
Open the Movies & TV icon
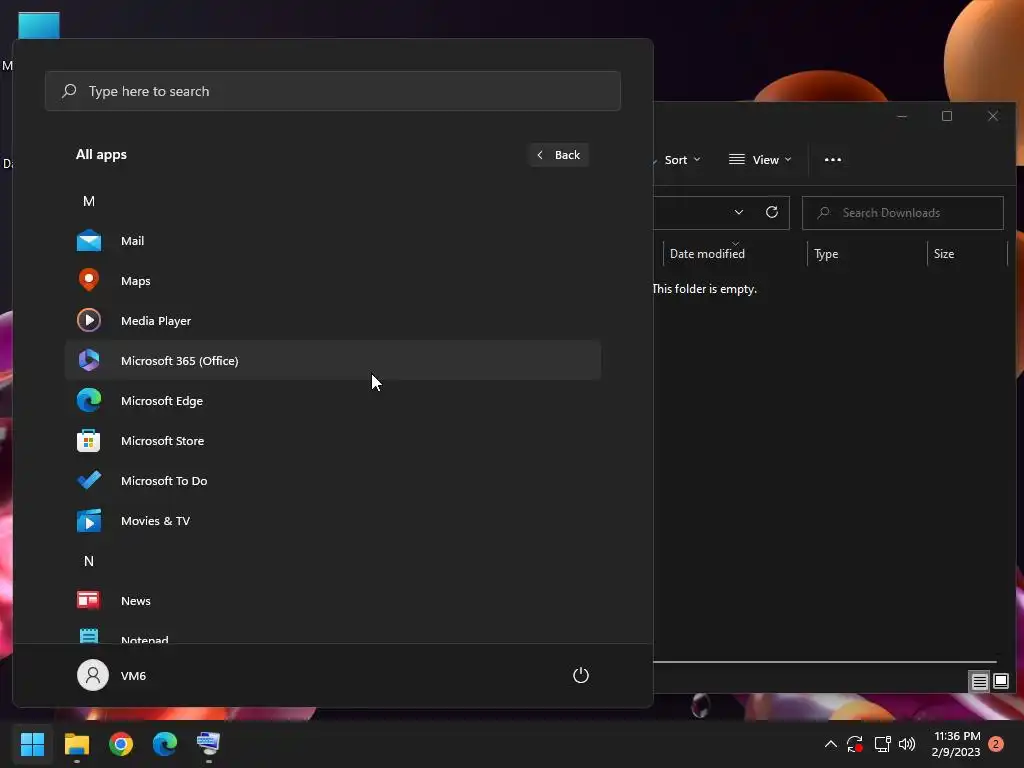pos(89,520)
